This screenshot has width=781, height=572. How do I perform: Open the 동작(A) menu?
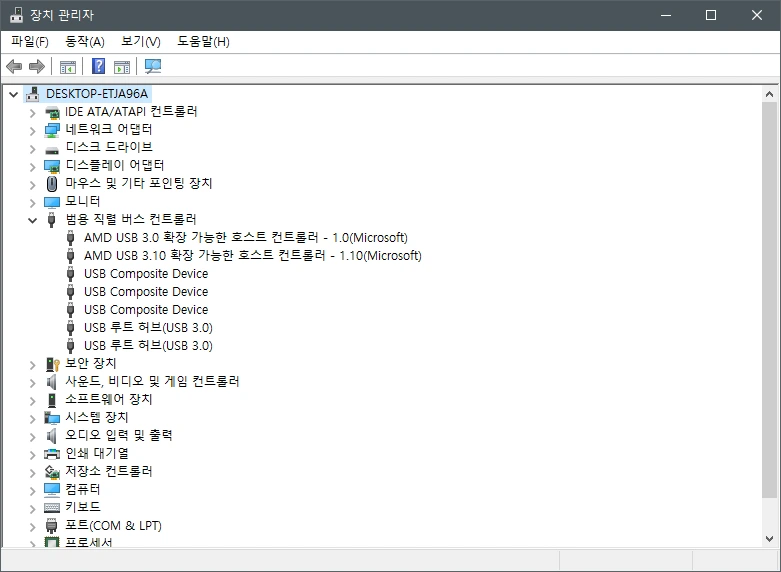click(85, 41)
